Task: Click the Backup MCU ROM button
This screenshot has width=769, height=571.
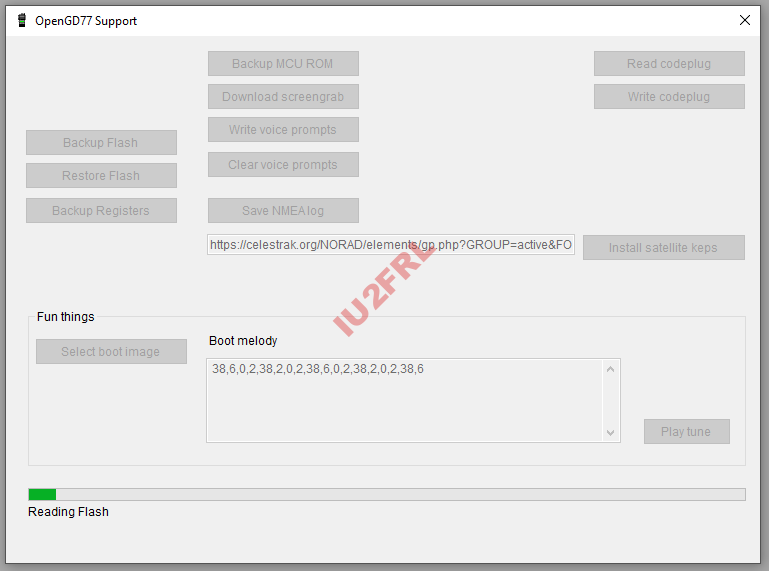Action: [283, 64]
